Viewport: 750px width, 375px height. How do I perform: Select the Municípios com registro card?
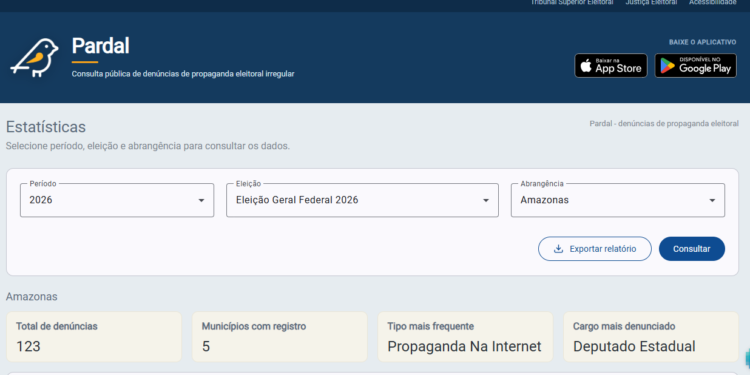click(279, 337)
